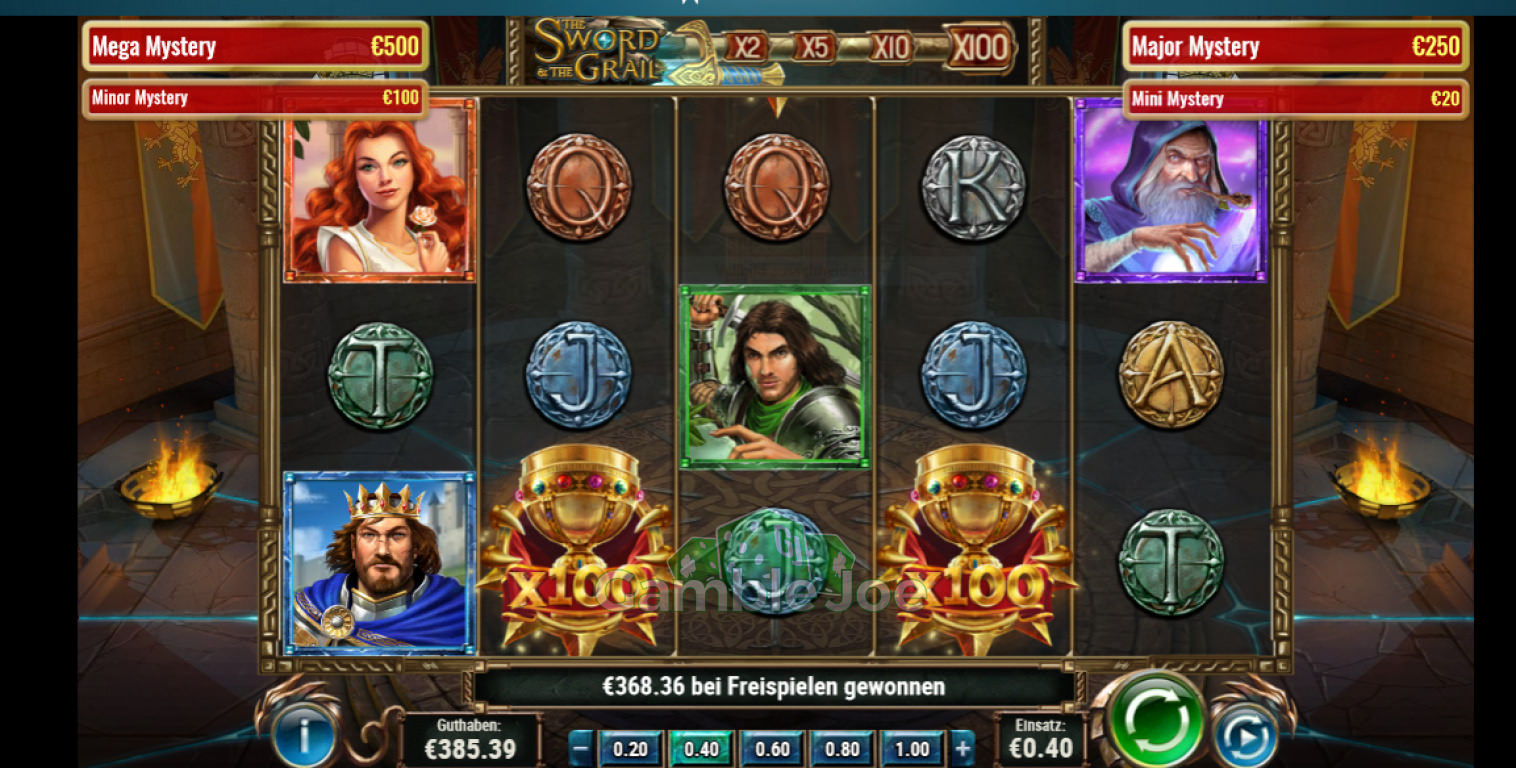Viewport: 1516px width, 768px height.
Task: Click the green spin button
Action: [1156, 719]
